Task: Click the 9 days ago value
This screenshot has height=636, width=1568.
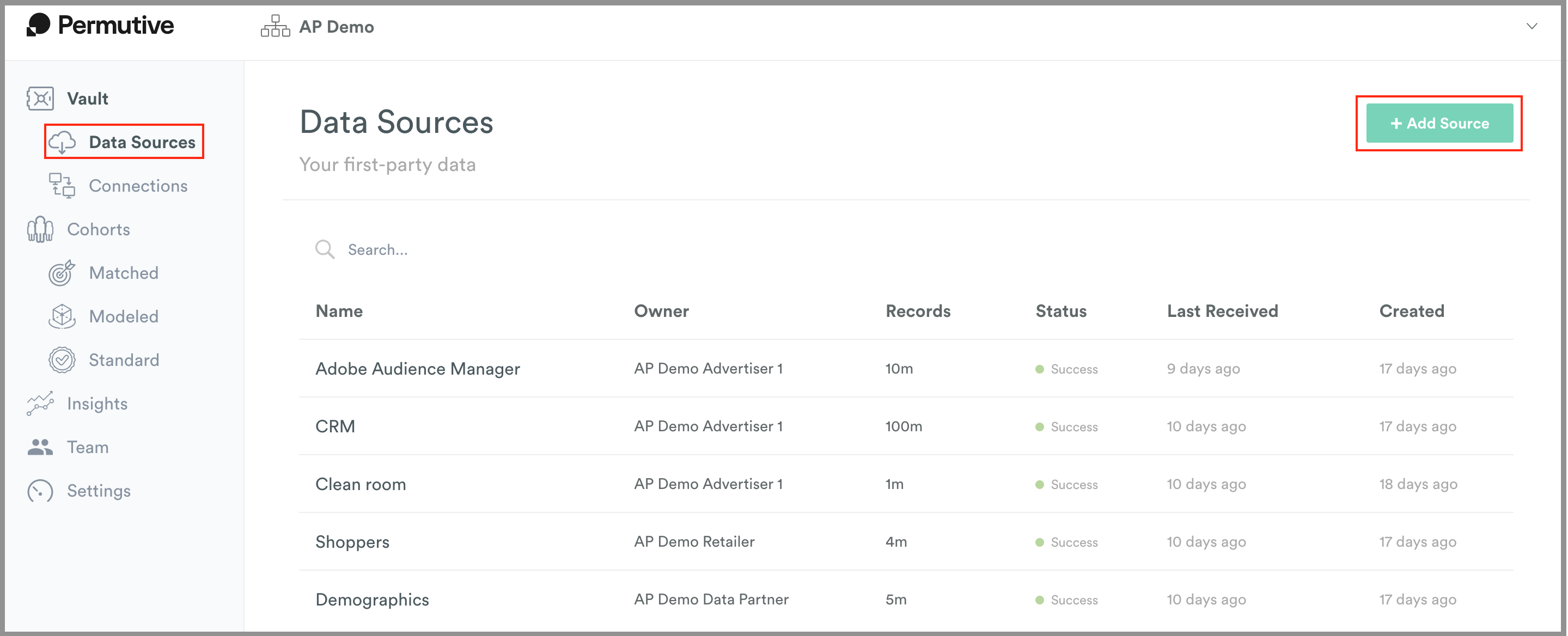Action: coord(1203,369)
